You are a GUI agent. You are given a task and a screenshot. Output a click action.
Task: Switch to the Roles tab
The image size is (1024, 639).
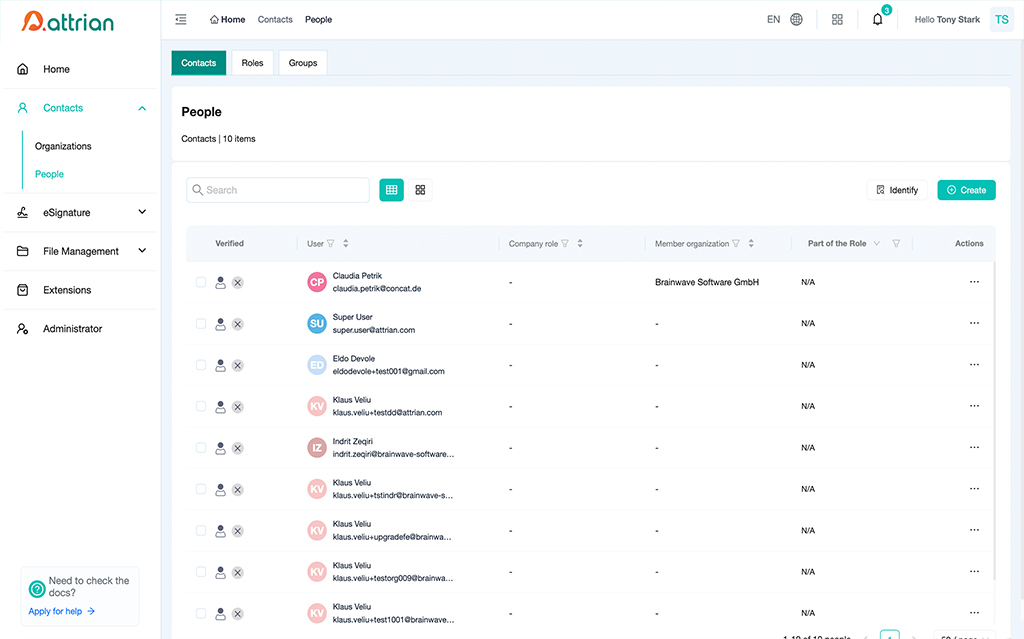click(252, 63)
